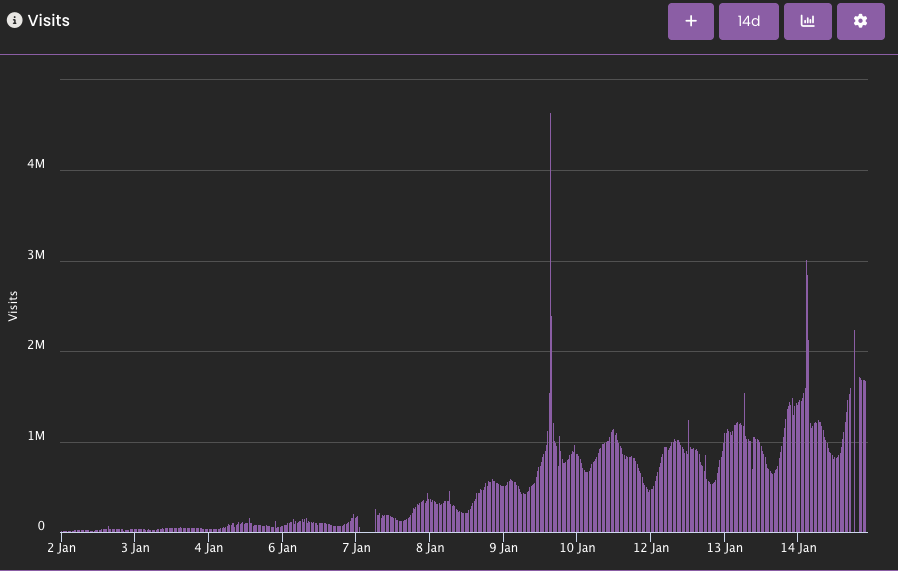The width and height of the screenshot is (898, 571).
Task: Click the '9 Jan' x-axis label
Action: [503, 548]
